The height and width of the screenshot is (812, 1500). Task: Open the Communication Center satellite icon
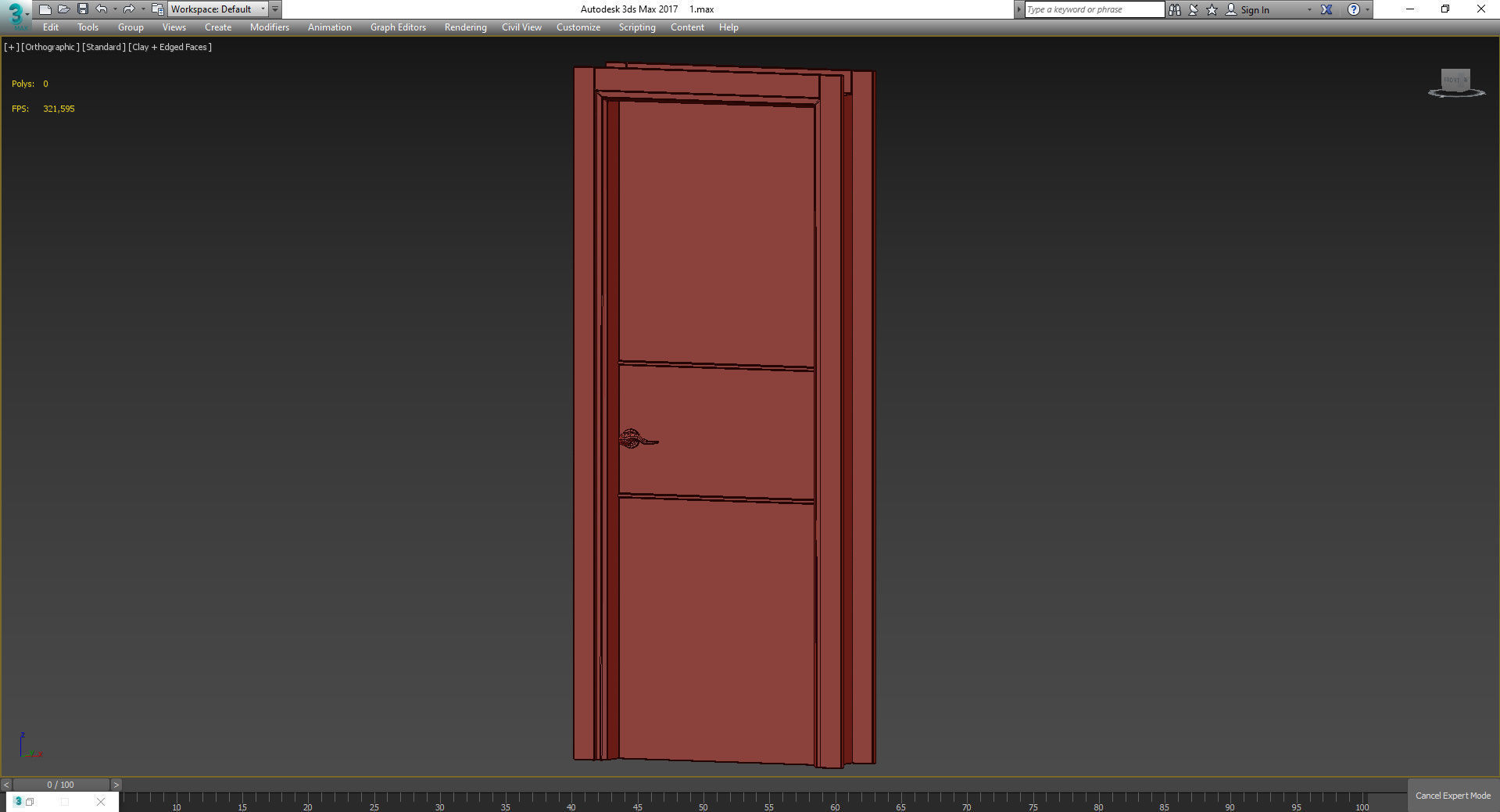(x=1194, y=9)
